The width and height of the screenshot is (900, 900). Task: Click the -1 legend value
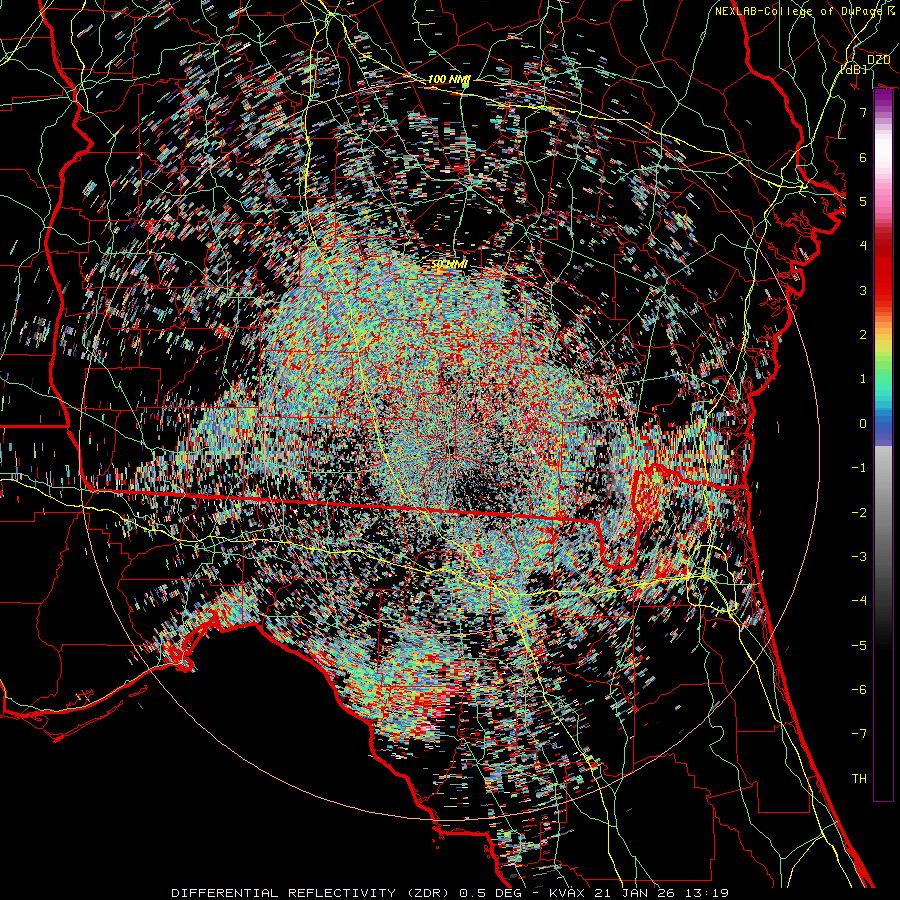pyautogui.click(x=859, y=468)
